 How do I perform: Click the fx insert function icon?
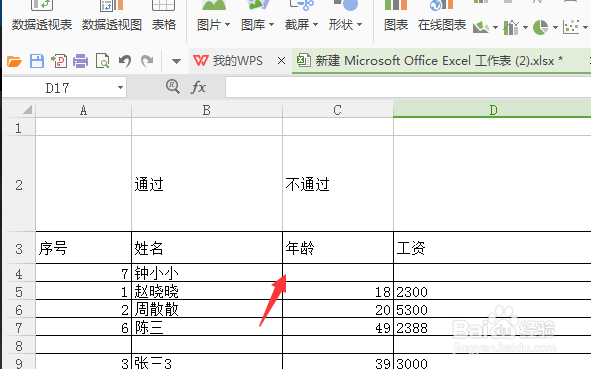pyautogui.click(x=198, y=87)
